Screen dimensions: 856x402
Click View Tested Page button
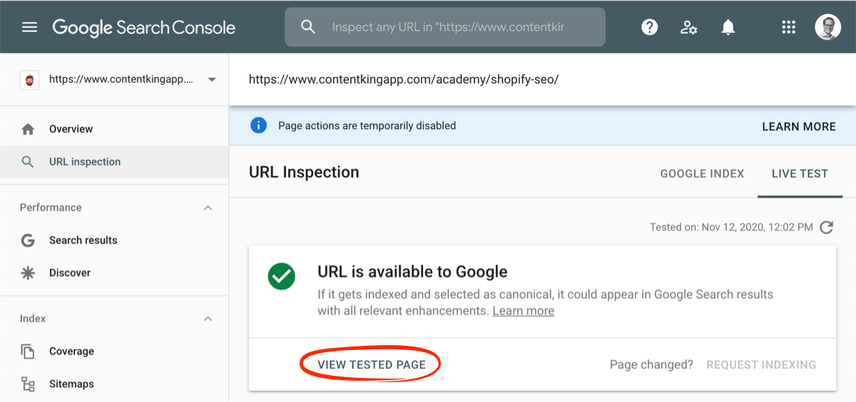(371, 365)
